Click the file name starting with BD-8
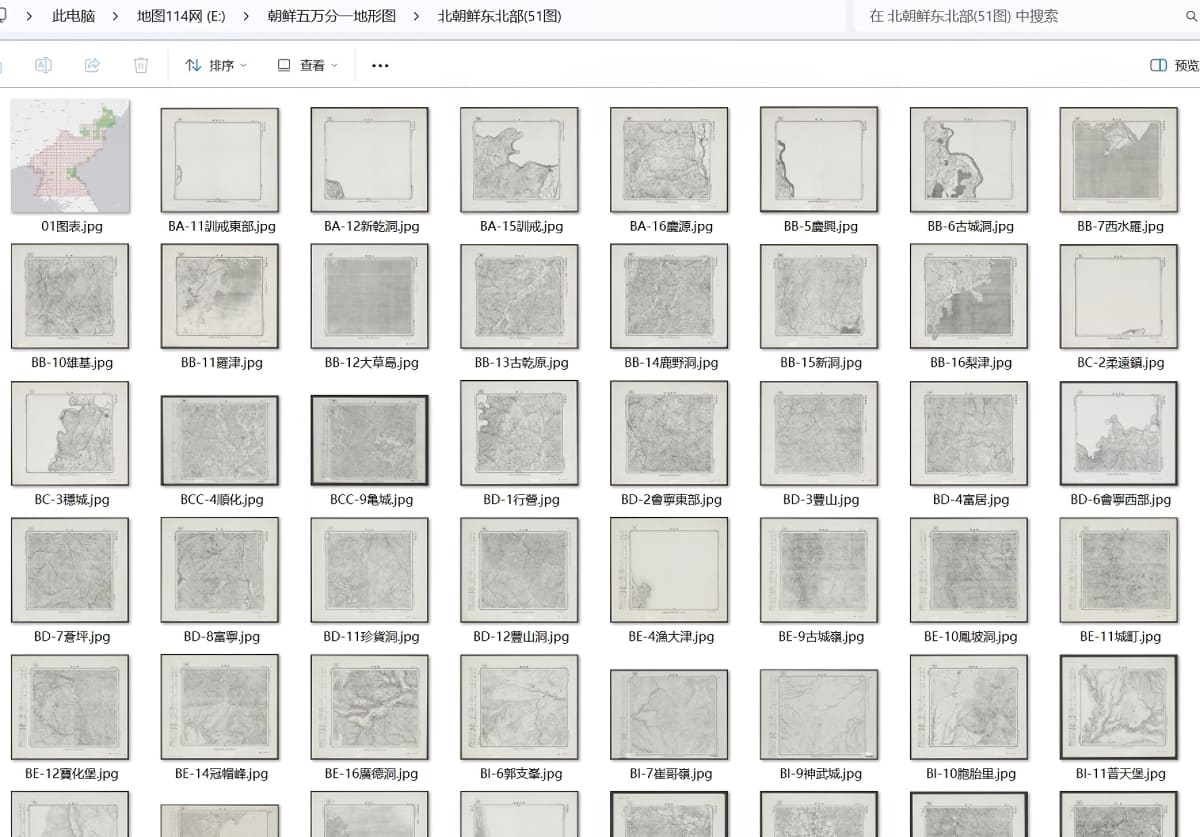This screenshot has width=1200, height=837. 221,637
